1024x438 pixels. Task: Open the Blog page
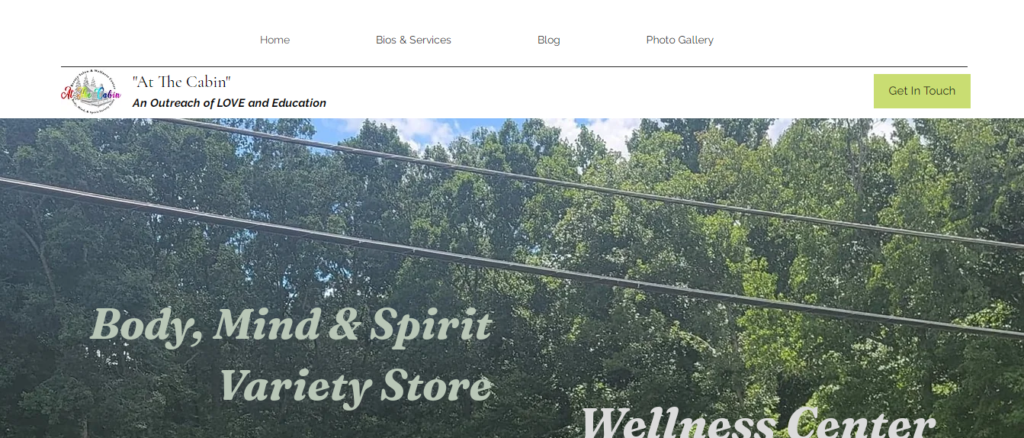click(x=549, y=40)
